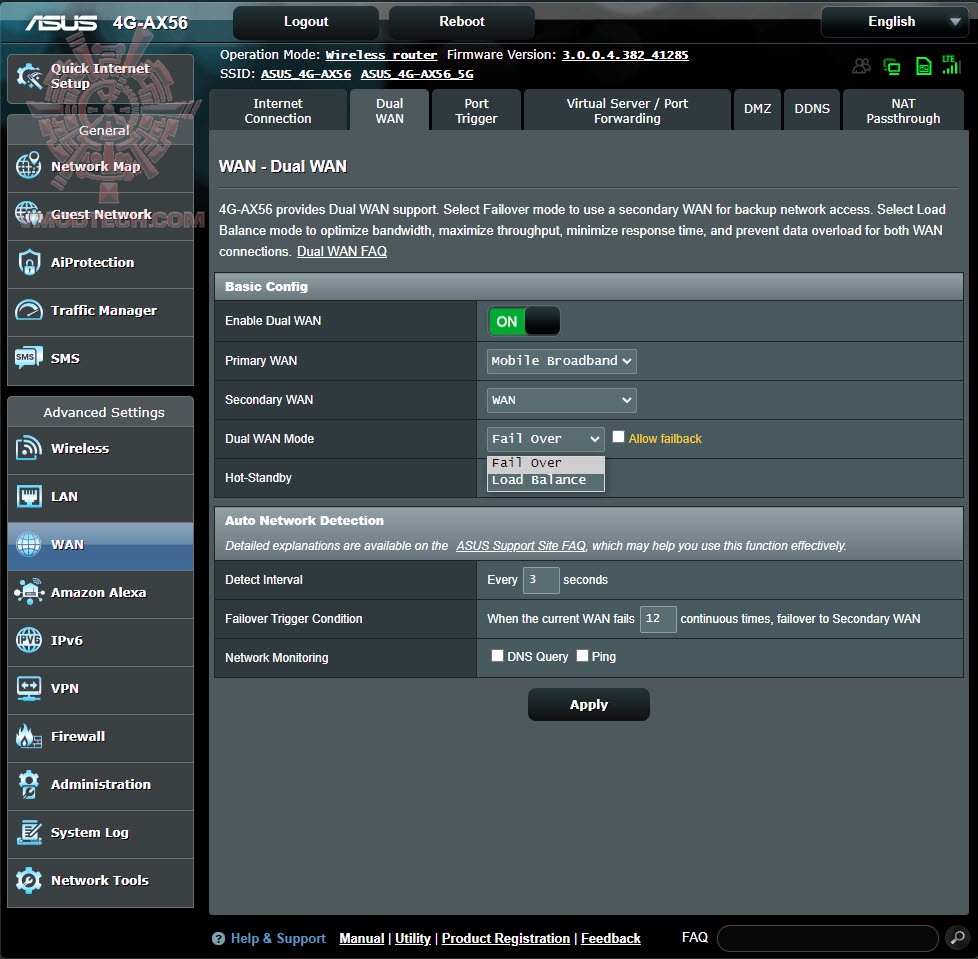Viewport: 978px width, 959px height.
Task: Switch to the DDNS tab
Action: pyautogui.click(x=811, y=110)
